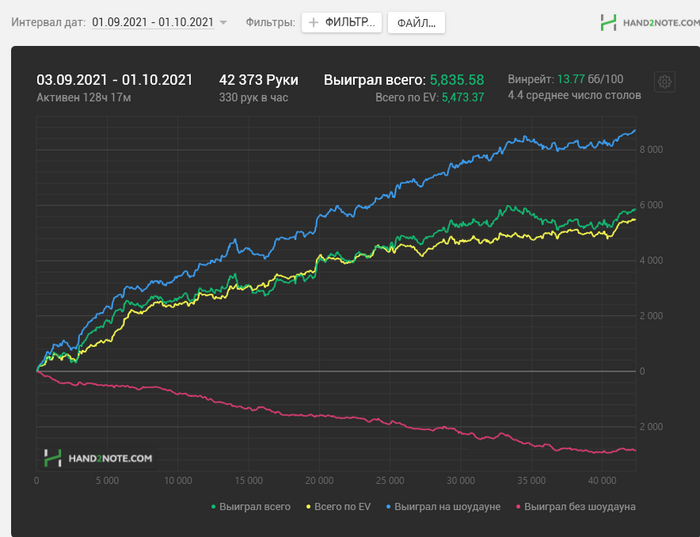Click the Hand2Note logo at top right
Image resolution: width=700 pixels, height=537 pixels.
pyautogui.click(x=650, y=22)
